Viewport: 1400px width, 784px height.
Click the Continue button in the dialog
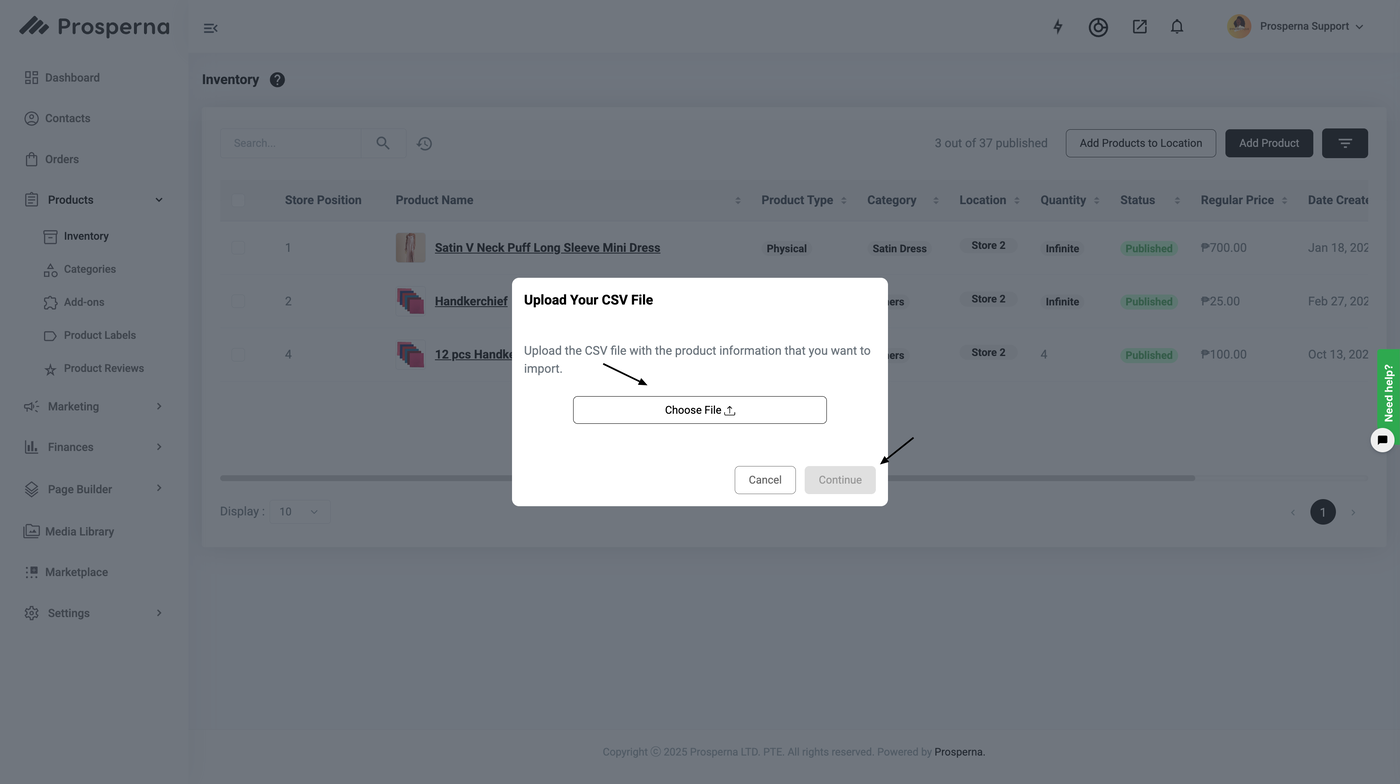point(840,480)
